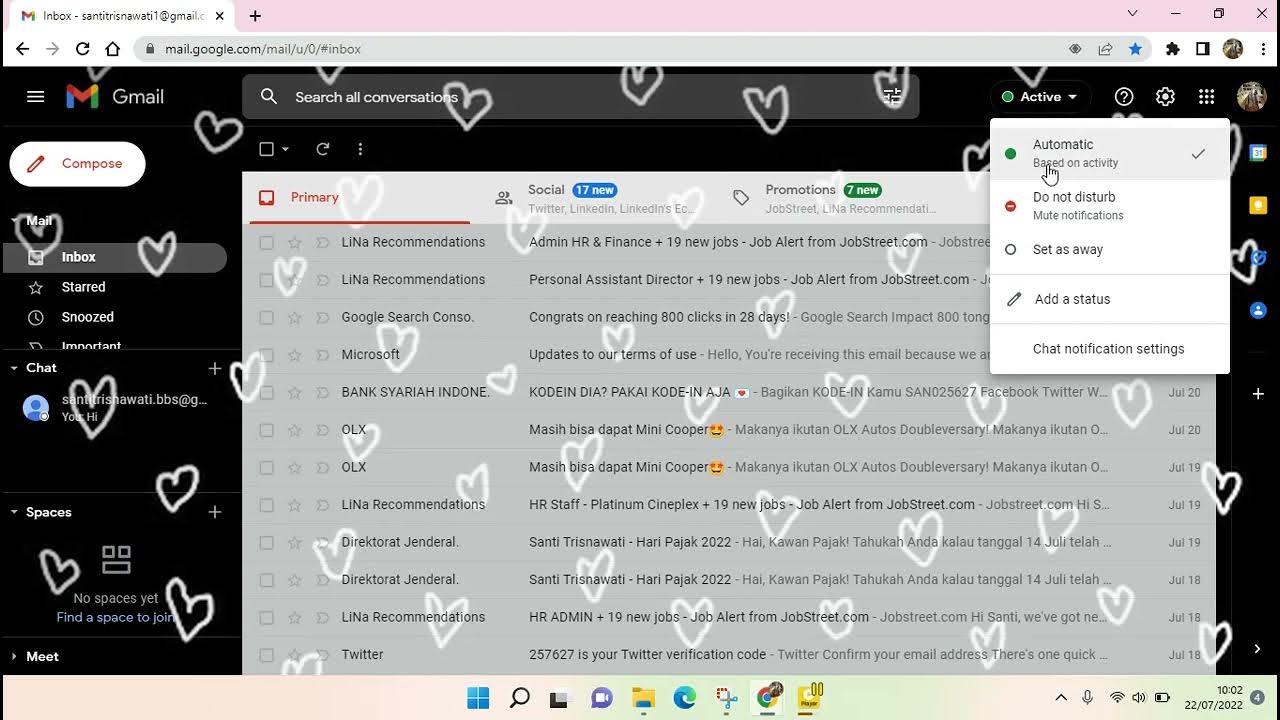Open Google Keep side panel icon
This screenshot has width=1280, height=720.
(1258, 205)
